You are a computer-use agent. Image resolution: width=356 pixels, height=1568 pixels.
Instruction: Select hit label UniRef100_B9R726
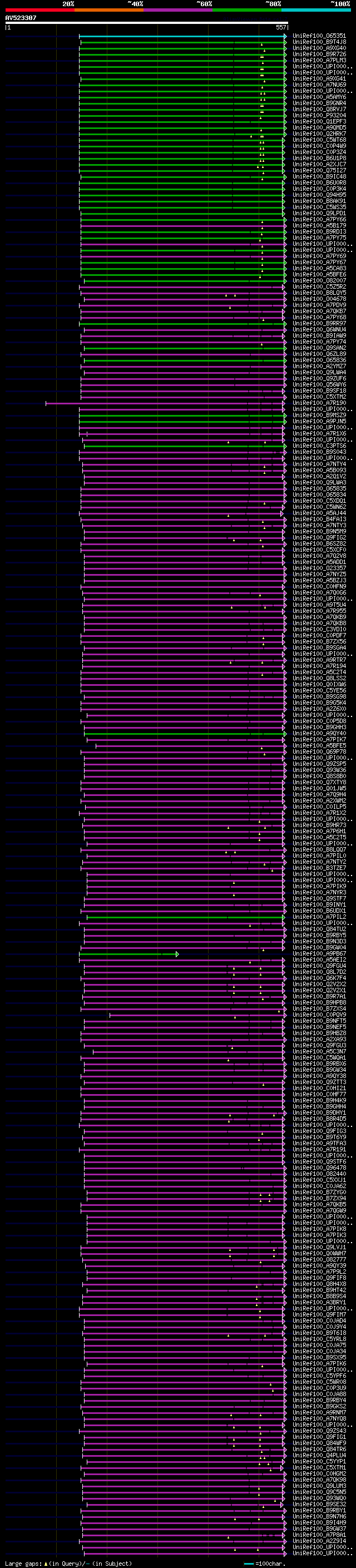[319, 54]
